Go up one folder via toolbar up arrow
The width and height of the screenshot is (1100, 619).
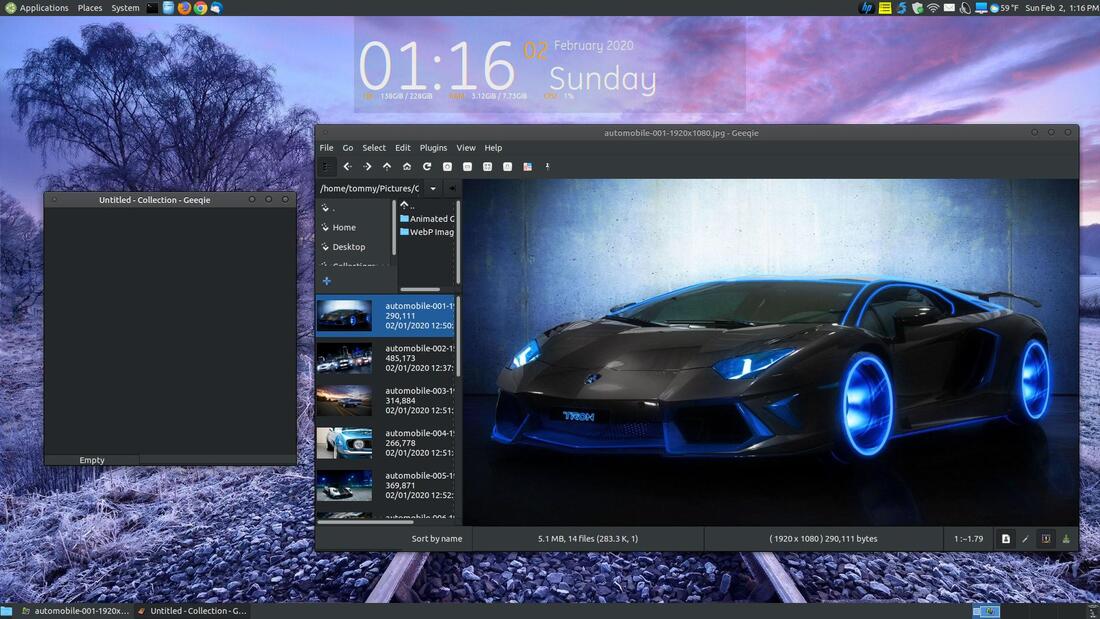[387, 167]
